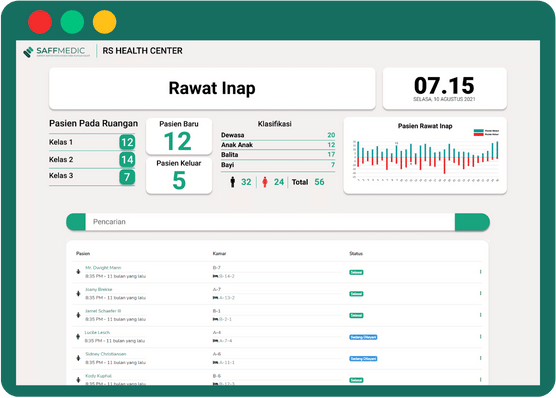This screenshot has width=556, height=398.
Task: Click the bed icon next to B-2-1
Action: [x=215, y=319]
